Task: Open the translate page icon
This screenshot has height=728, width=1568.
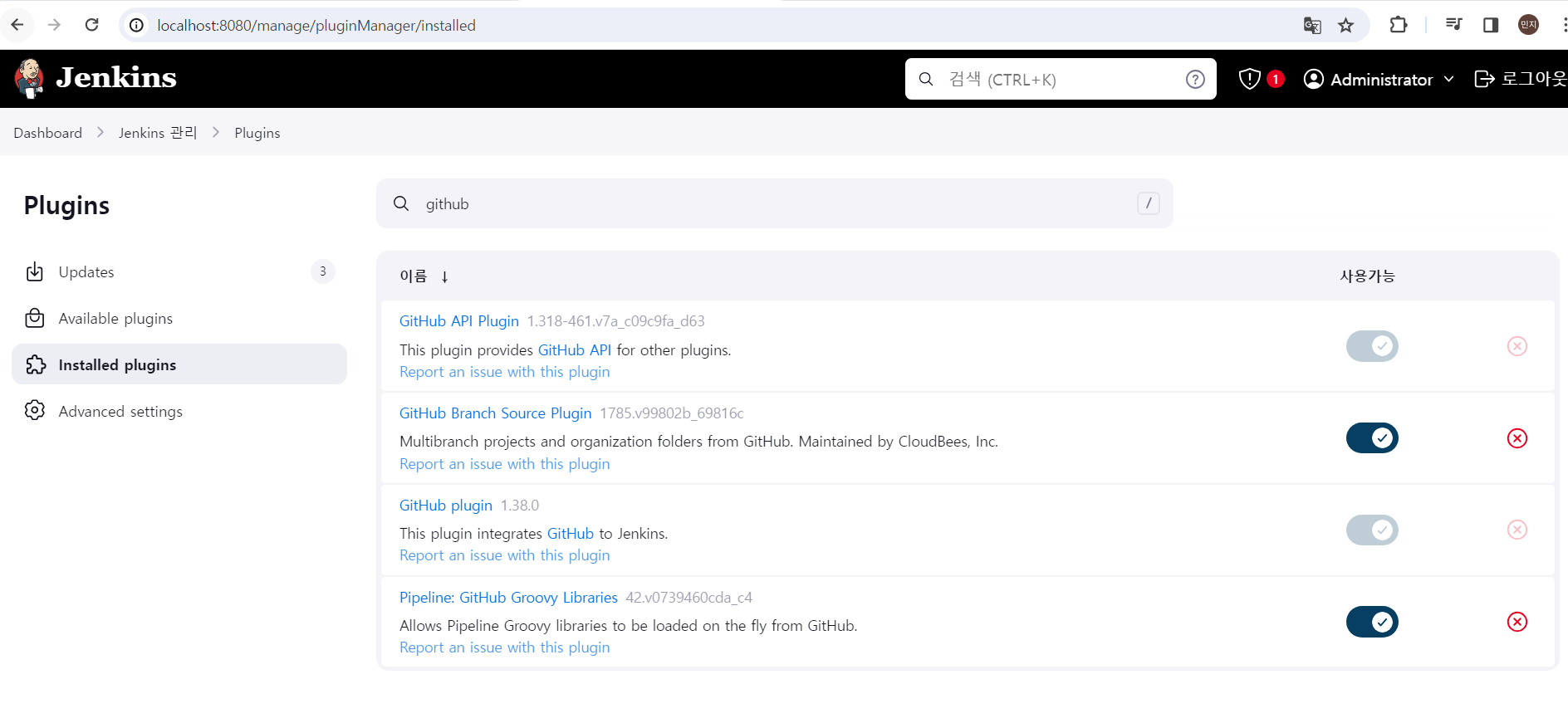Action: (x=1312, y=26)
